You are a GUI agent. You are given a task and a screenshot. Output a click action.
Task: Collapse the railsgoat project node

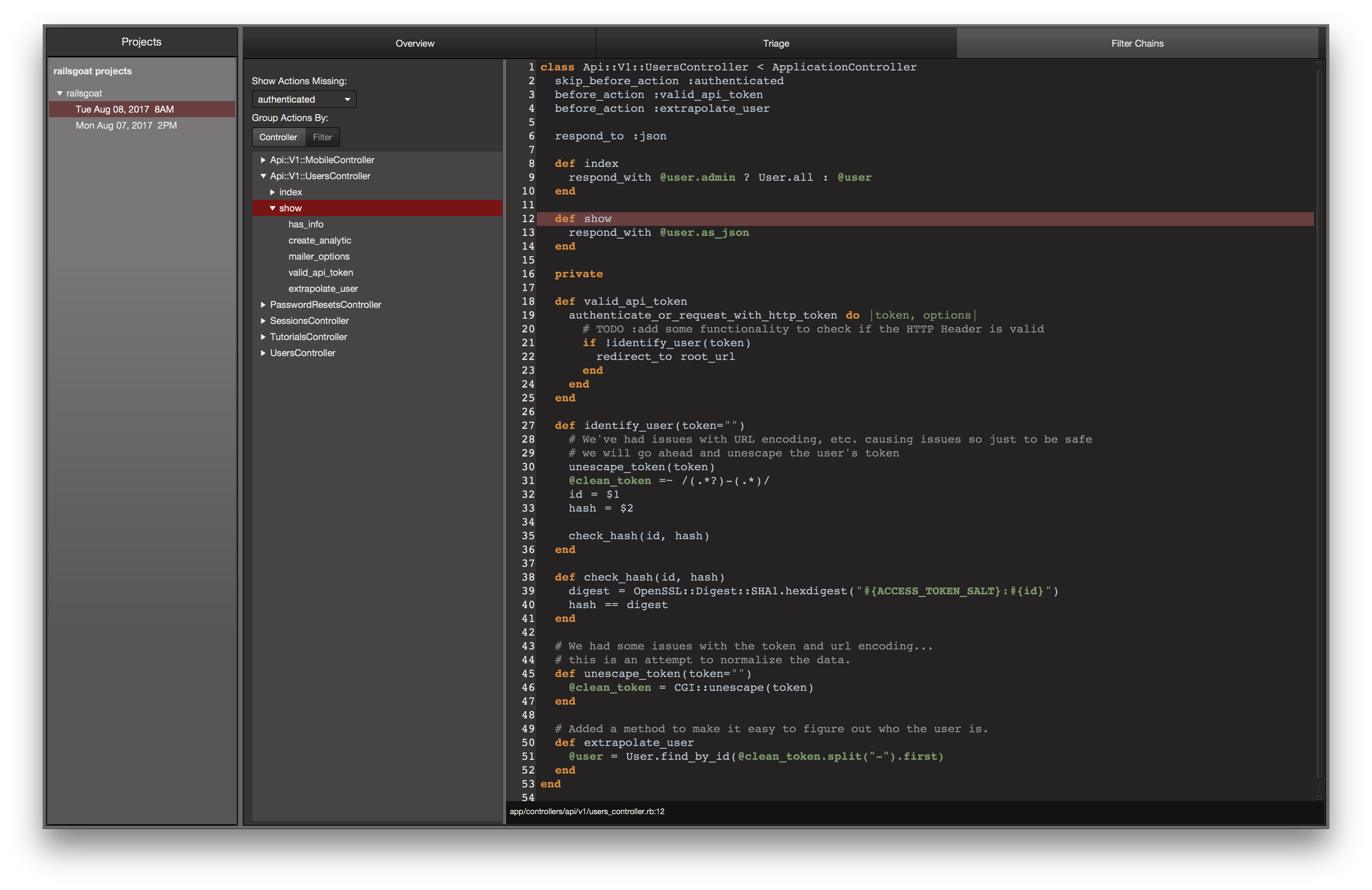[x=59, y=93]
